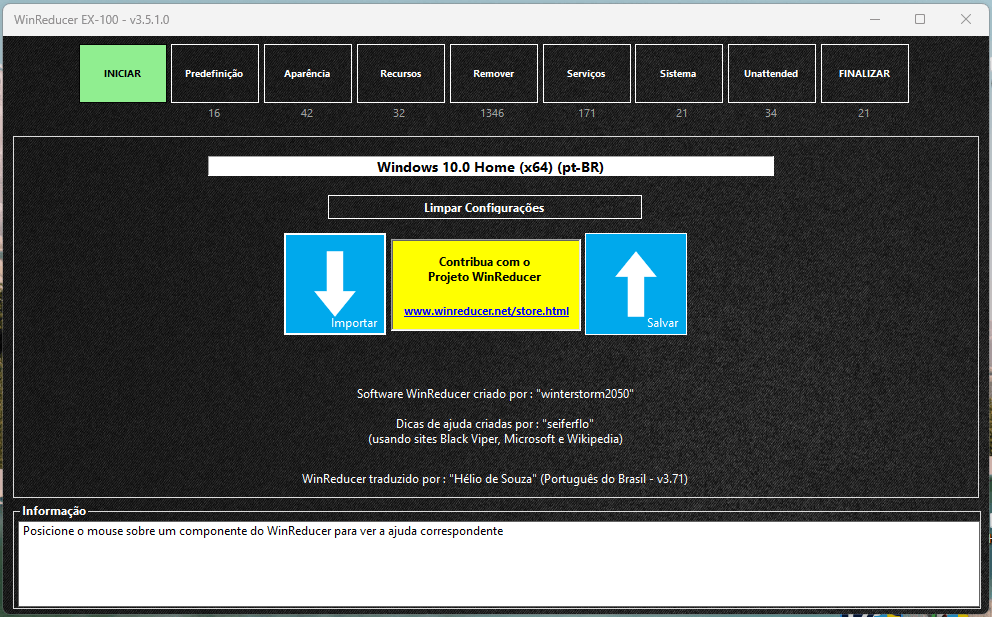Click the count 1346 under Remover
992x617 pixels.
492,113
